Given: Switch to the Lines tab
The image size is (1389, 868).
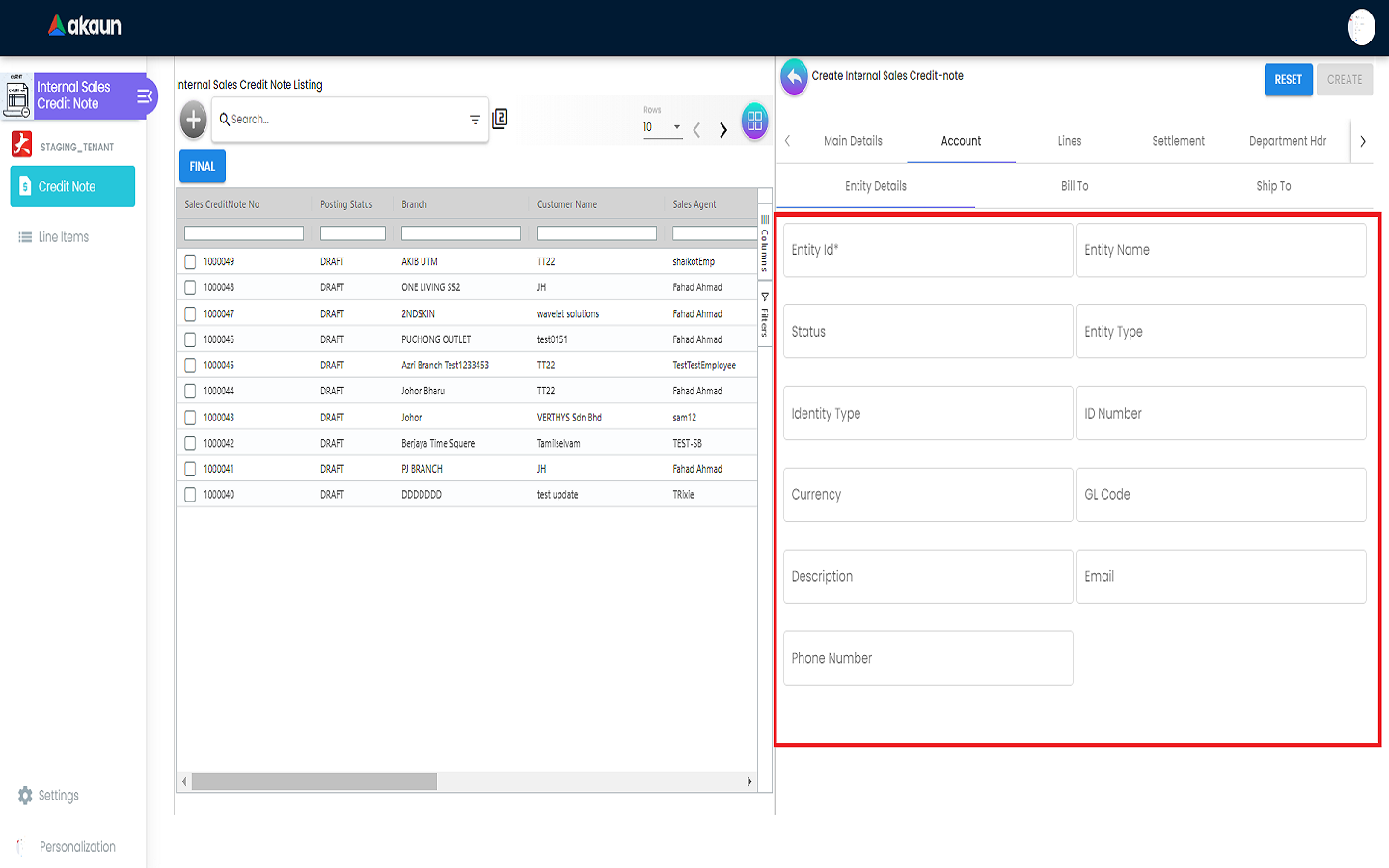Looking at the screenshot, I should point(1069,141).
